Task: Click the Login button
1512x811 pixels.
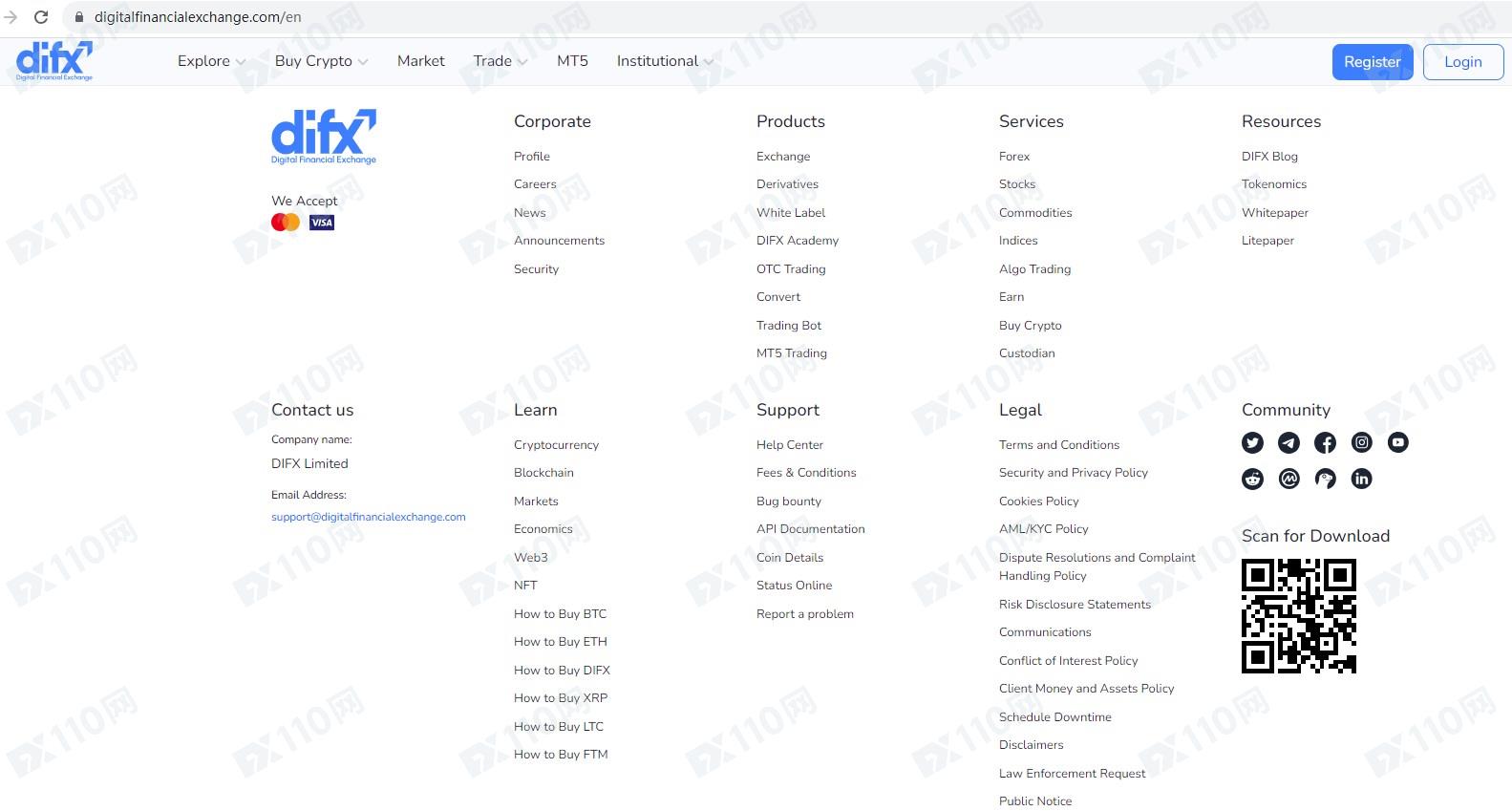Action: click(1462, 62)
